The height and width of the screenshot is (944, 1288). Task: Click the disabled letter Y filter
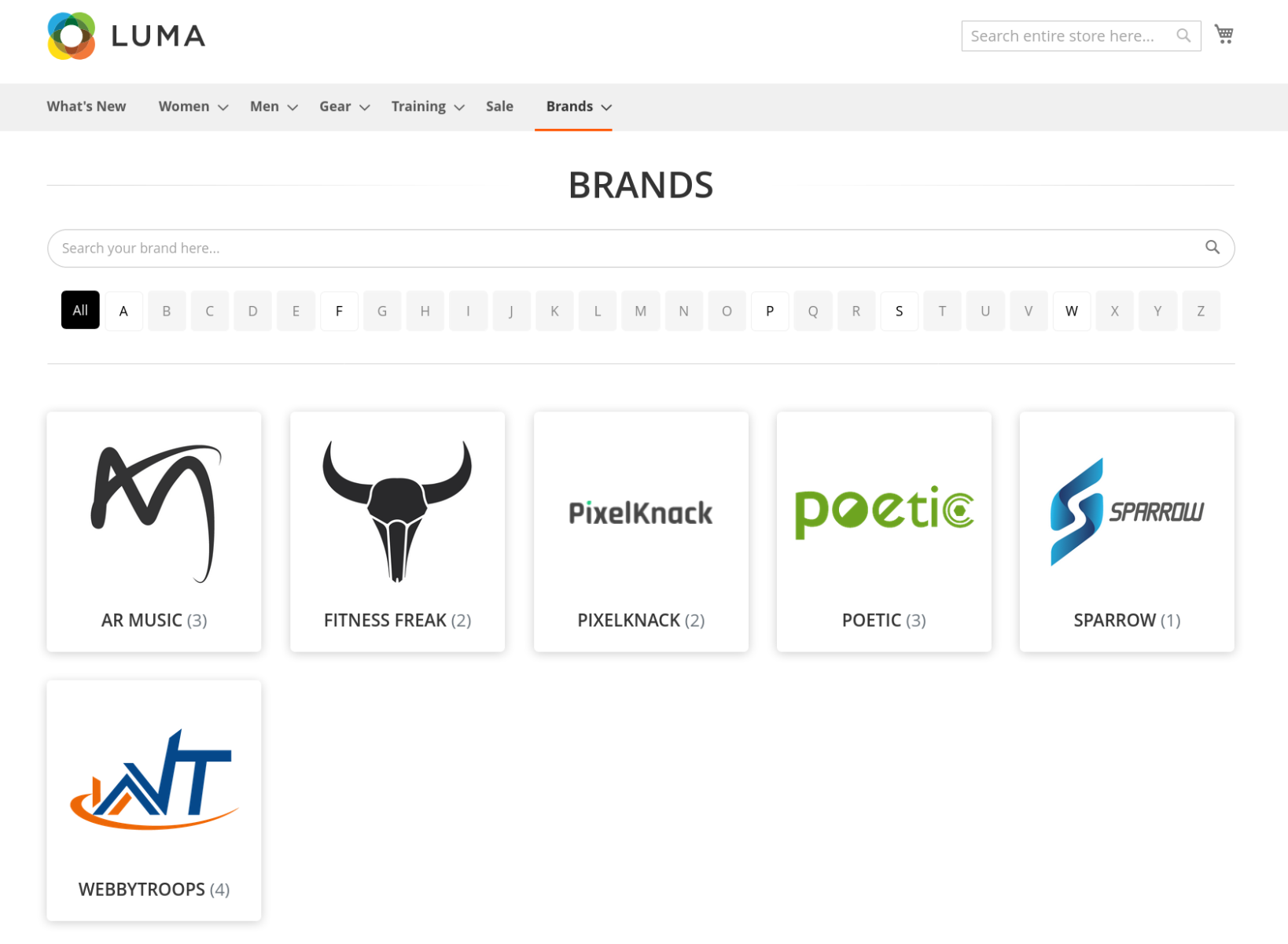click(x=1157, y=311)
